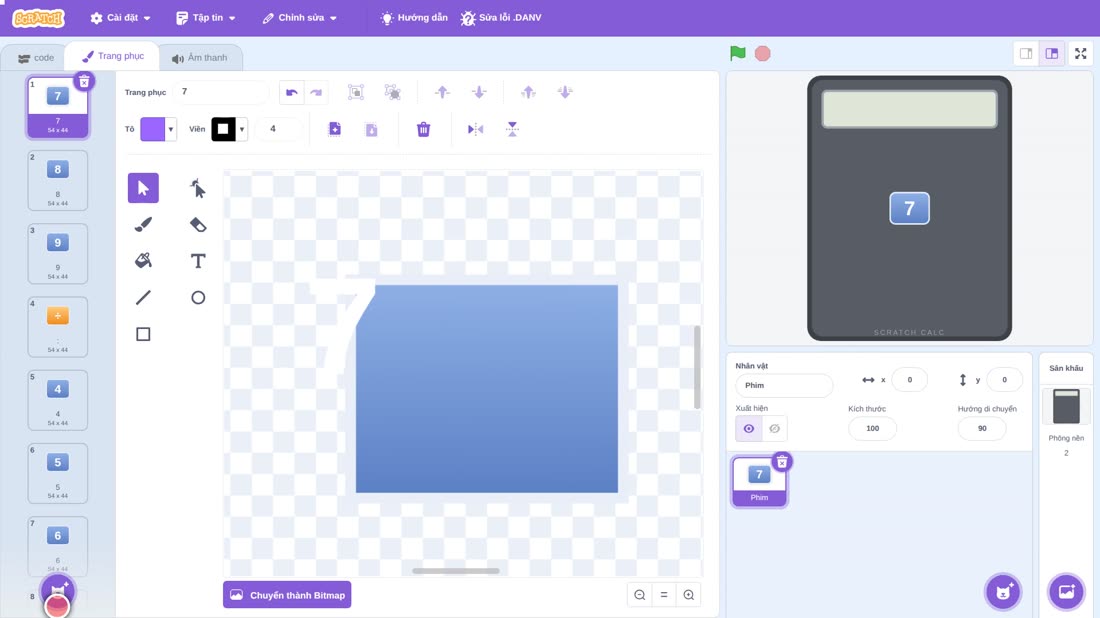The width and height of the screenshot is (1100, 618).
Task: Pick the Circle tool
Action: click(198, 297)
